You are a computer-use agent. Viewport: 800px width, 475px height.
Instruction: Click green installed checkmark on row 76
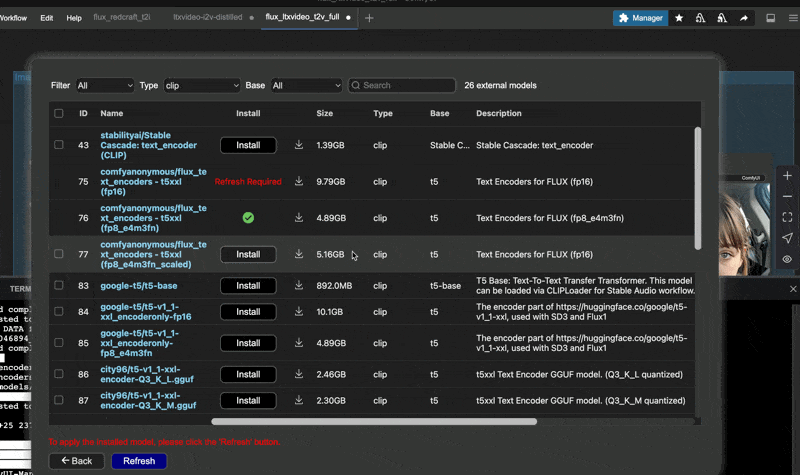(x=248, y=218)
